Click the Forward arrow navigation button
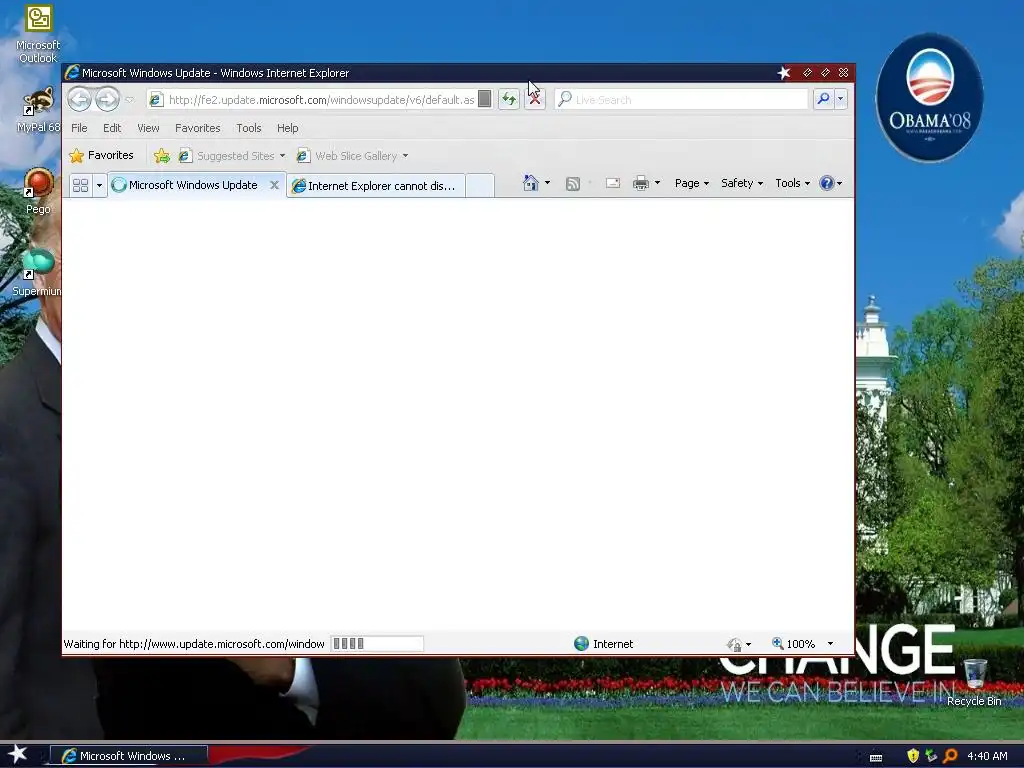 pos(107,100)
